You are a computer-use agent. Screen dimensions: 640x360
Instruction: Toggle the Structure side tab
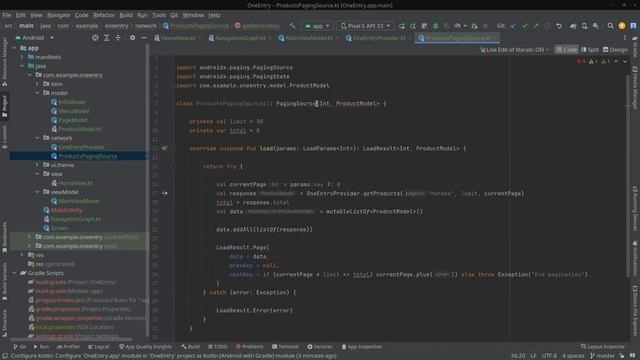click(4, 323)
